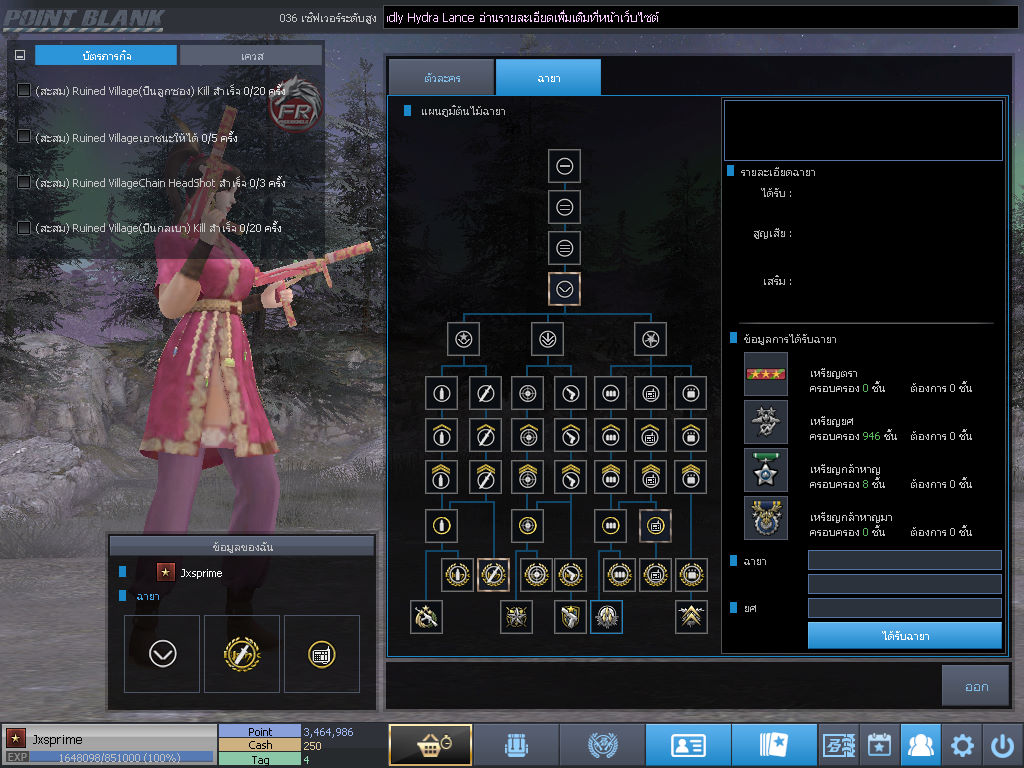
Task: Click the Hydra Lance announcement ticker text
Action: pos(522,18)
